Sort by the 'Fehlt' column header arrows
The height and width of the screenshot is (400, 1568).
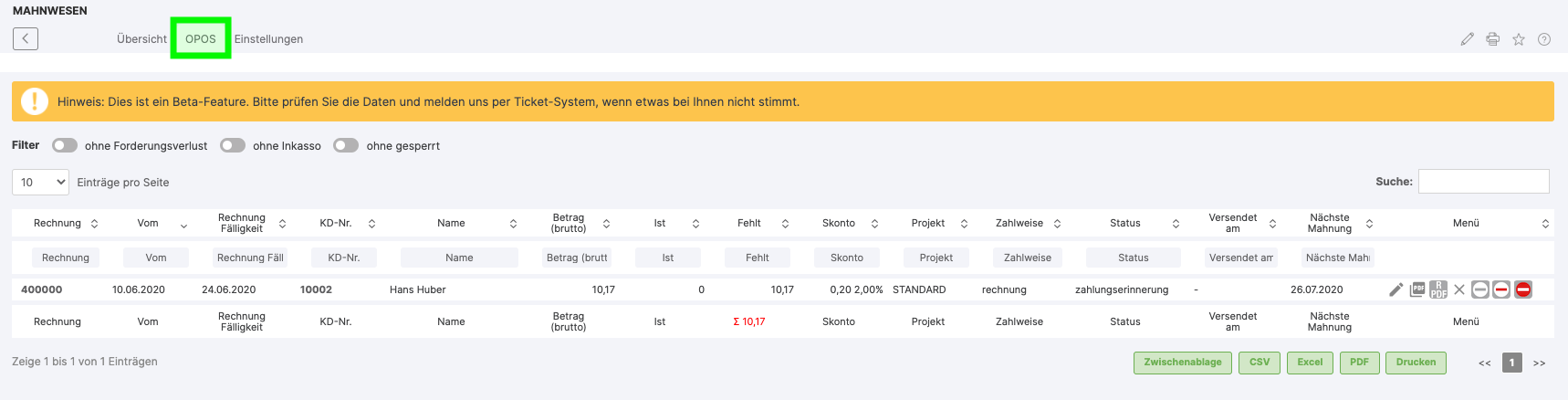point(785,224)
